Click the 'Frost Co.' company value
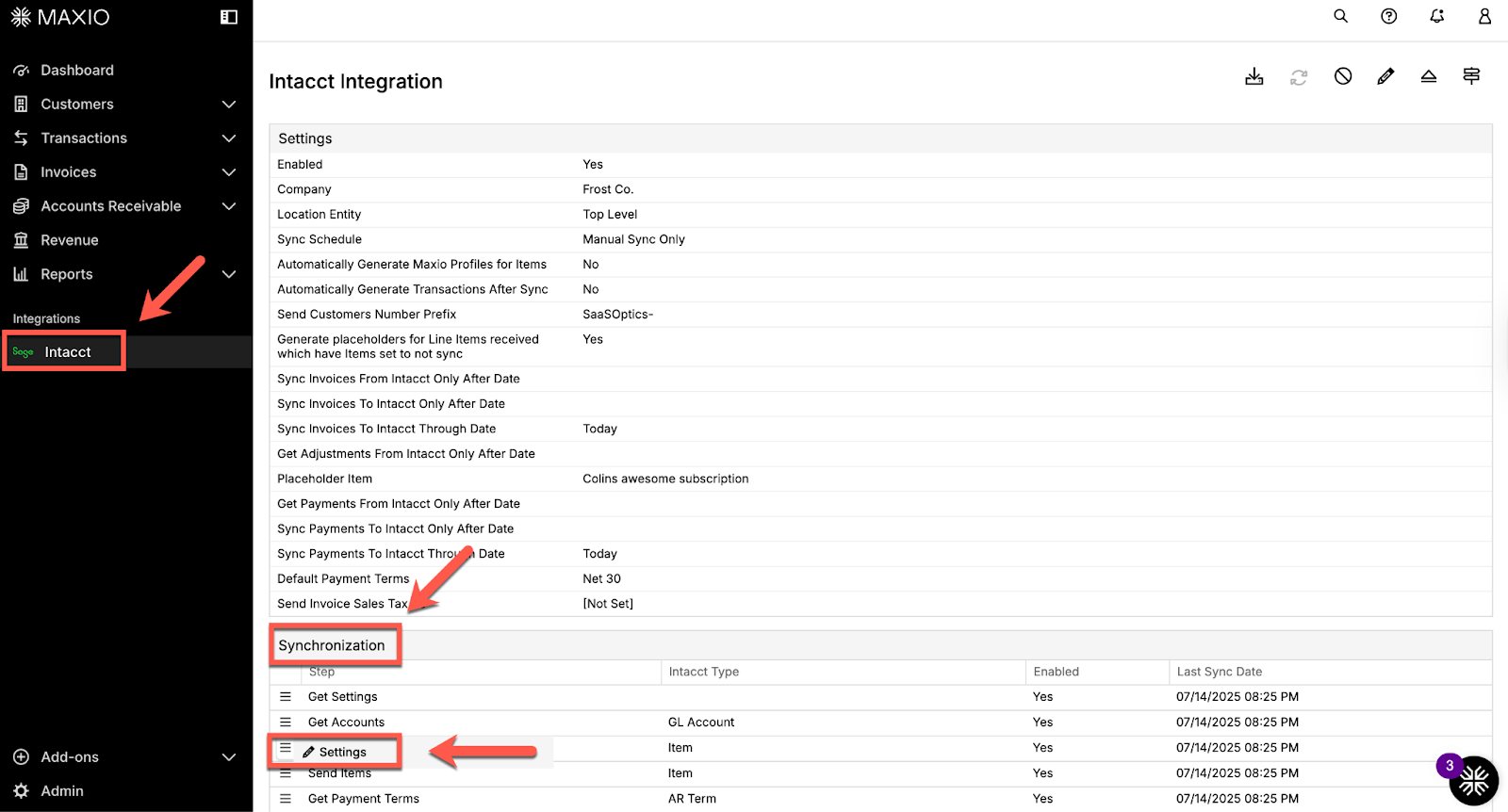Image resolution: width=1508 pixels, height=812 pixels. coord(608,189)
